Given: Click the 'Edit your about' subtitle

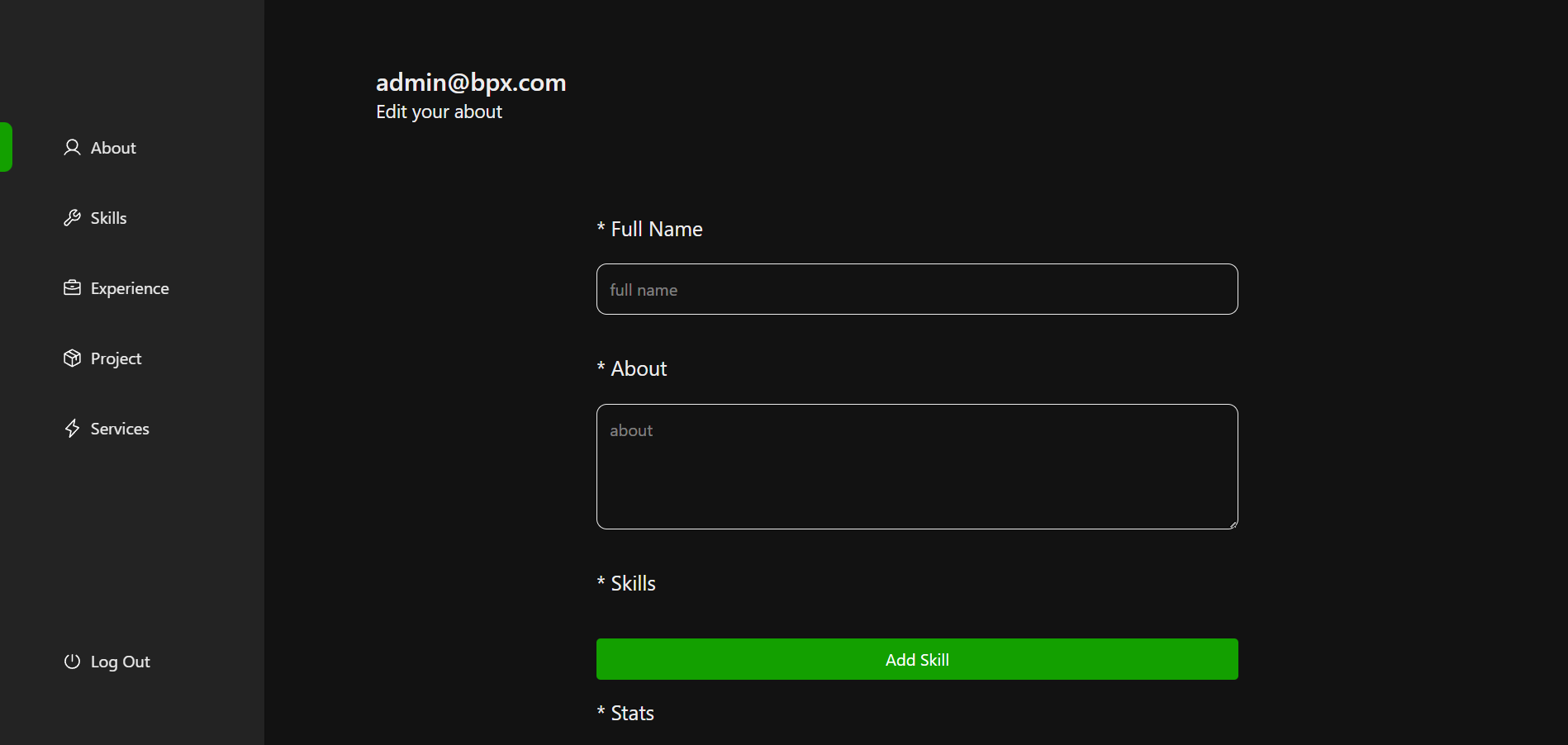Looking at the screenshot, I should point(439,112).
